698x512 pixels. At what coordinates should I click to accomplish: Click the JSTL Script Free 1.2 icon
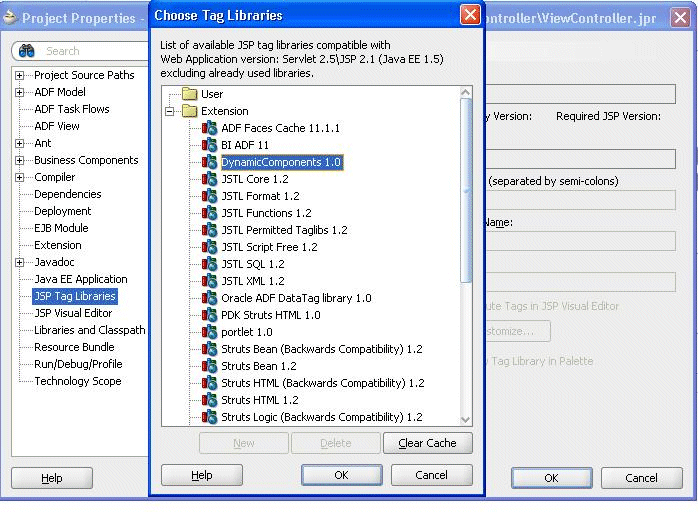click(209, 247)
